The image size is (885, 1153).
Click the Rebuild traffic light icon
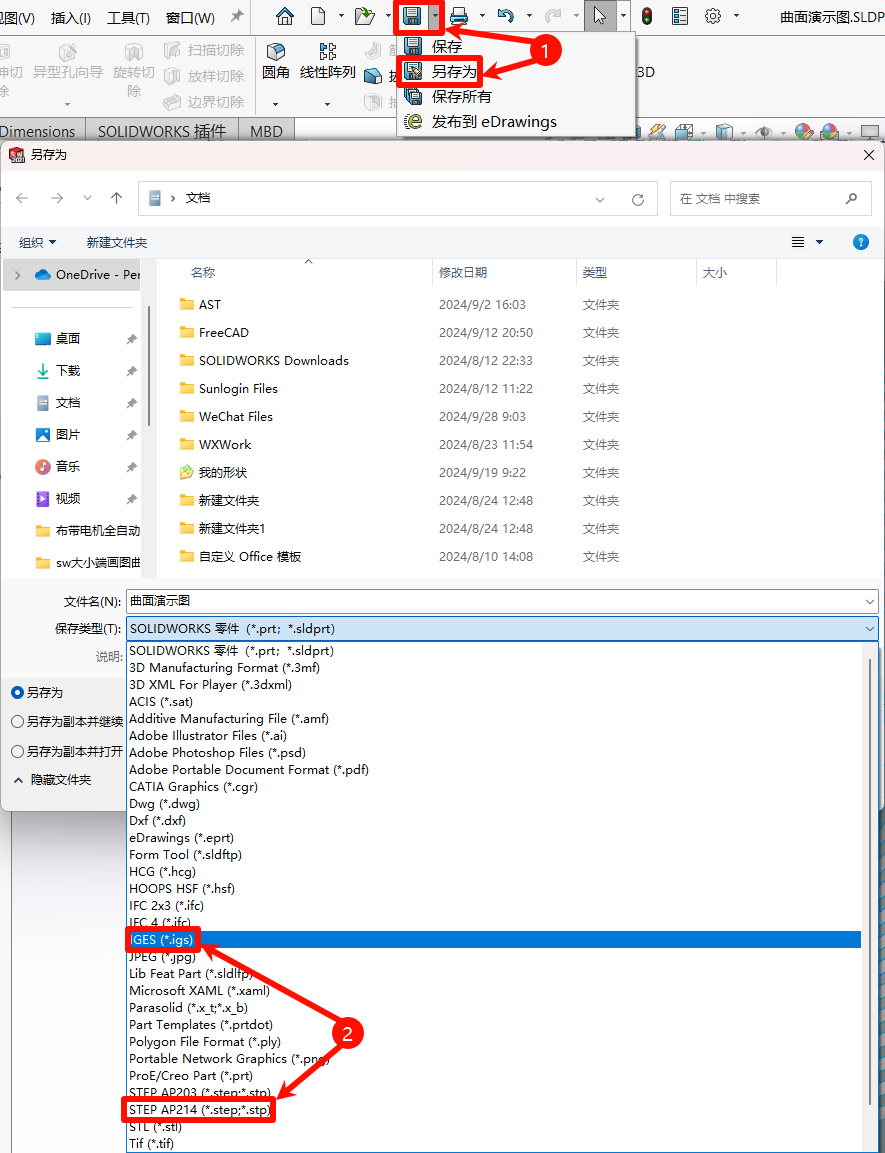pos(647,16)
